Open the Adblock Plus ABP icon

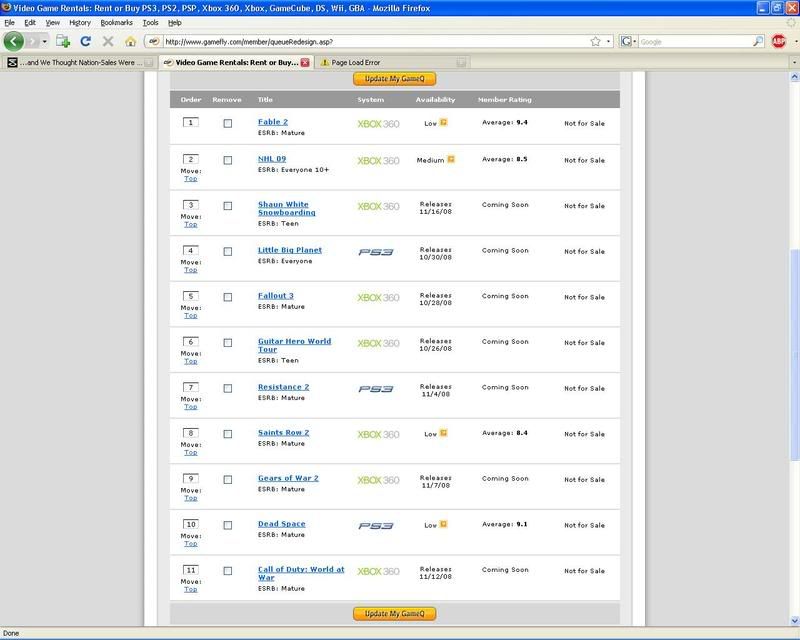(779, 41)
